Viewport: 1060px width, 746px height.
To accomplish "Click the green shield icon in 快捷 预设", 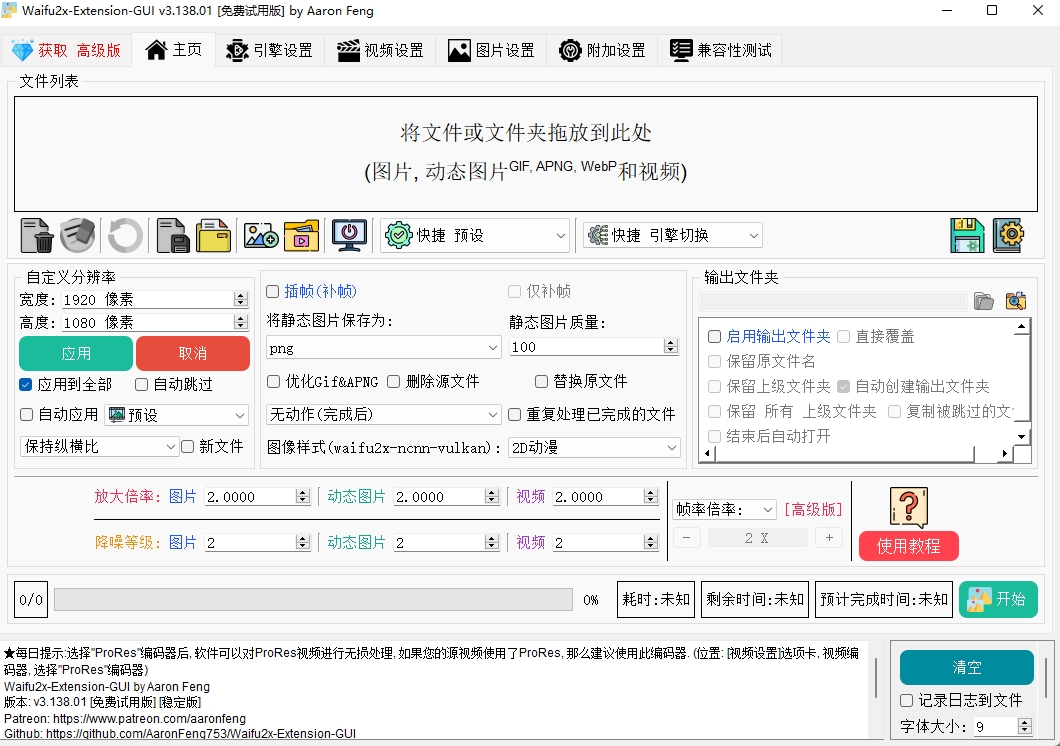I will [399, 235].
